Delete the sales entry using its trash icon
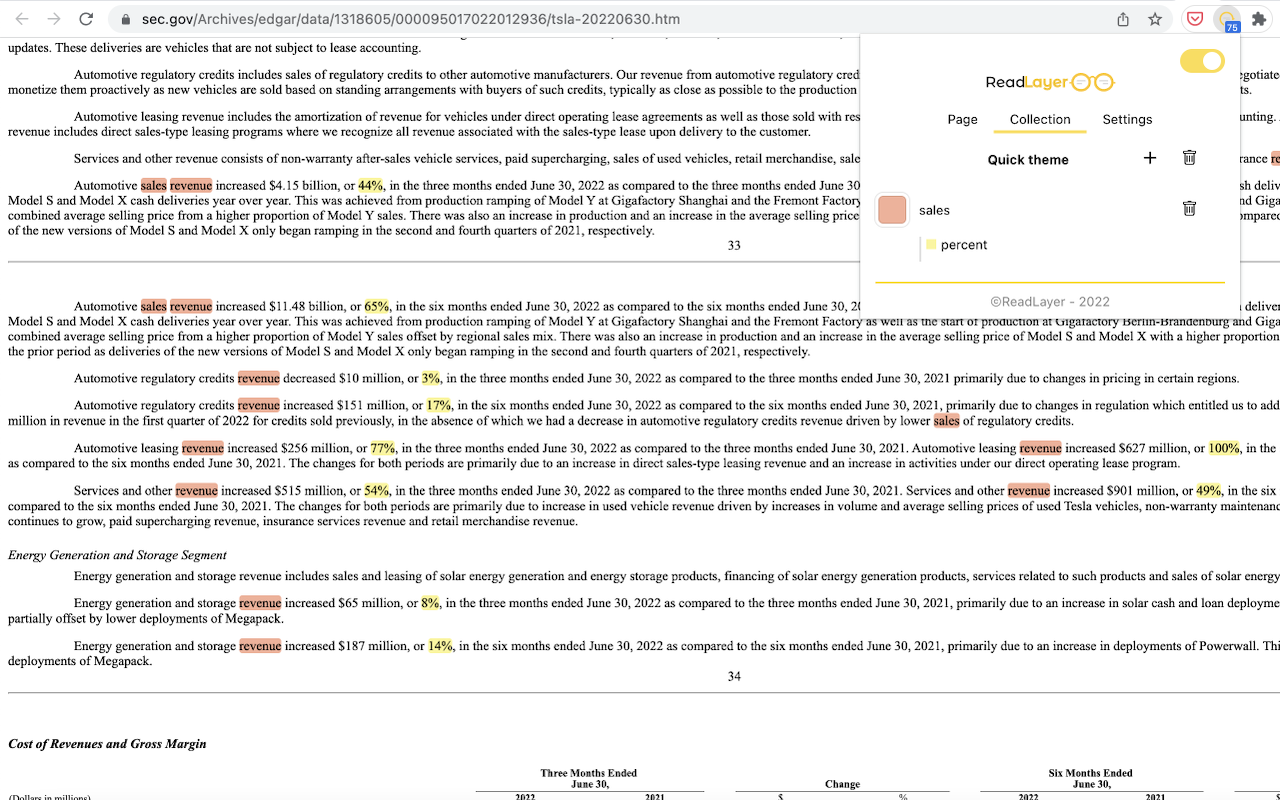The height and width of the screenshot is (800, 1280). coord(1189,209)
